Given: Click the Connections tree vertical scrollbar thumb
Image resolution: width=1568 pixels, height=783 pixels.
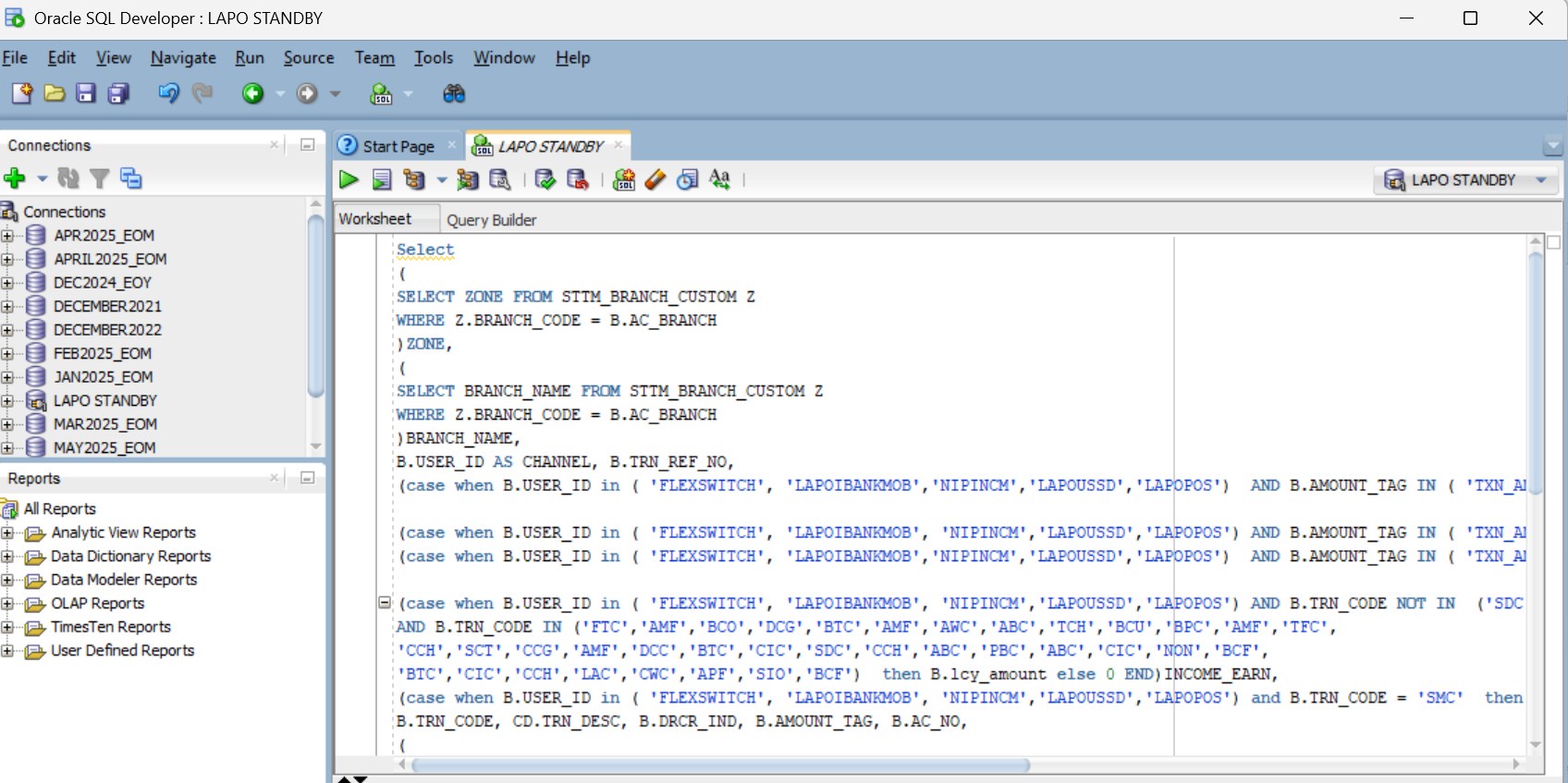Looking at the screenshot, I should click(315, 305).
